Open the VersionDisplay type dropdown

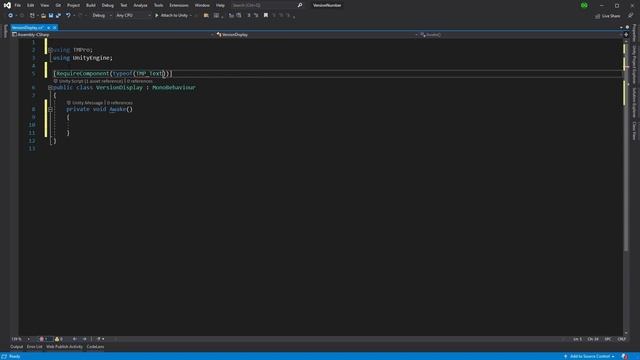pyautogui.click(x=317, y=35)
